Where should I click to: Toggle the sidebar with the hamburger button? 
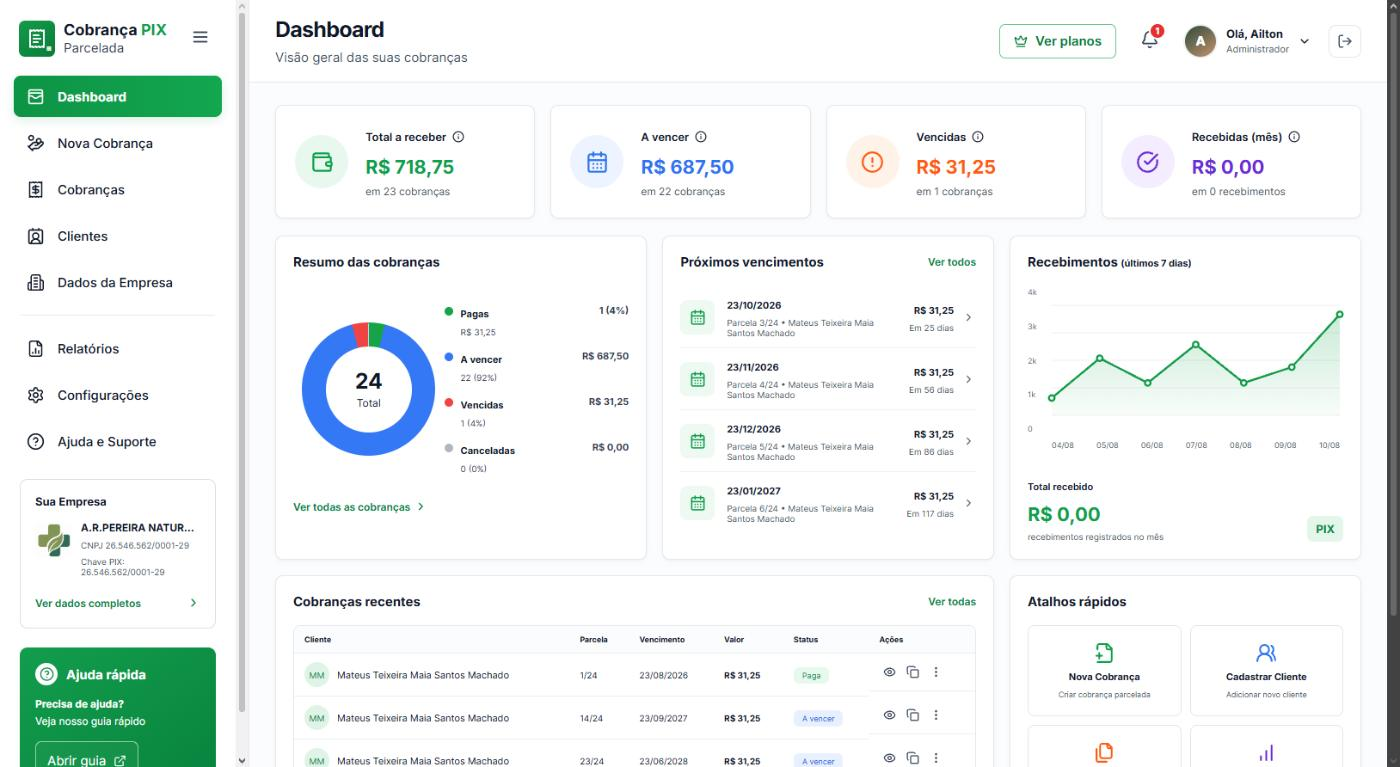[200, 38]
